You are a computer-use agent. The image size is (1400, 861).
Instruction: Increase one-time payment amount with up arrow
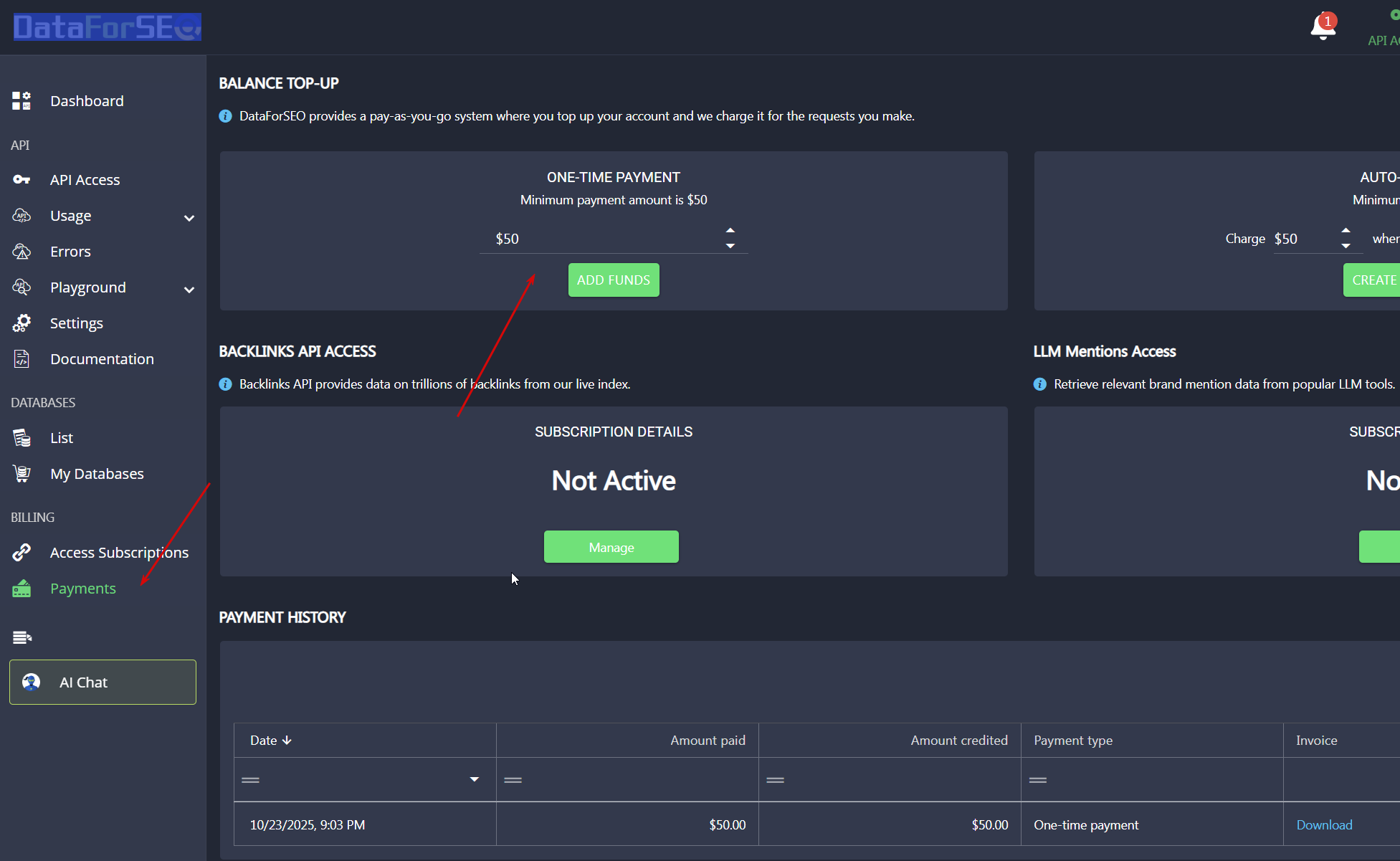click(730, 231)
